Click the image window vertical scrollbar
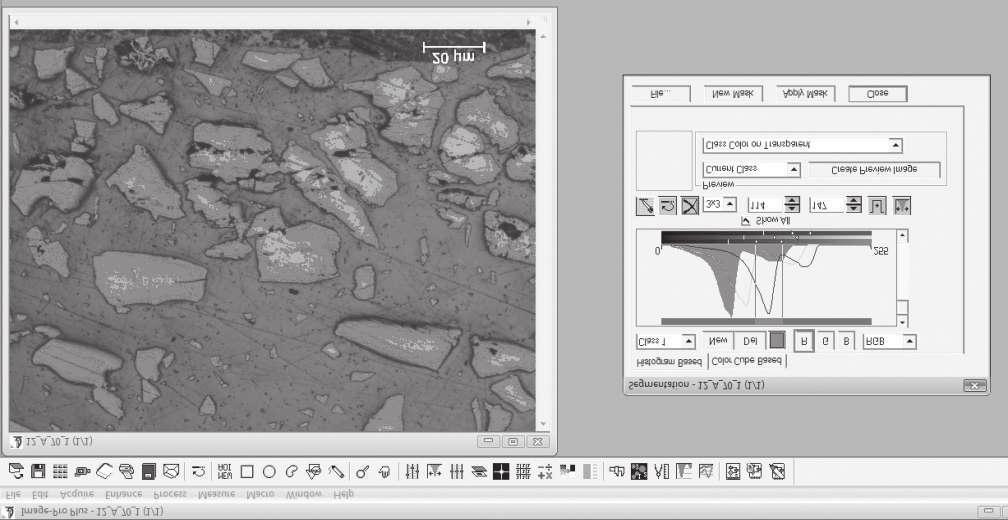Screen dimensions: 1008x520 (x=545, y=230)
